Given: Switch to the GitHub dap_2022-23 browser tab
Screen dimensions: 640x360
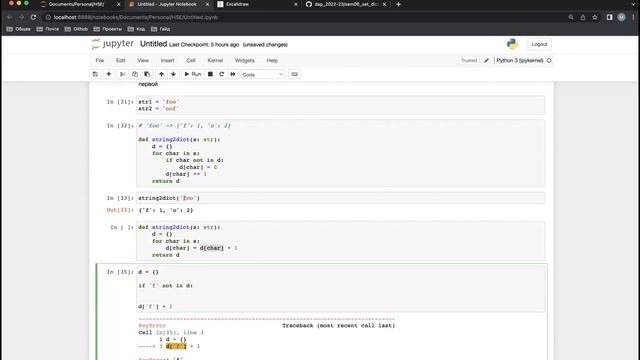Looking at the screenshot, I should click(x=346, y=4).
